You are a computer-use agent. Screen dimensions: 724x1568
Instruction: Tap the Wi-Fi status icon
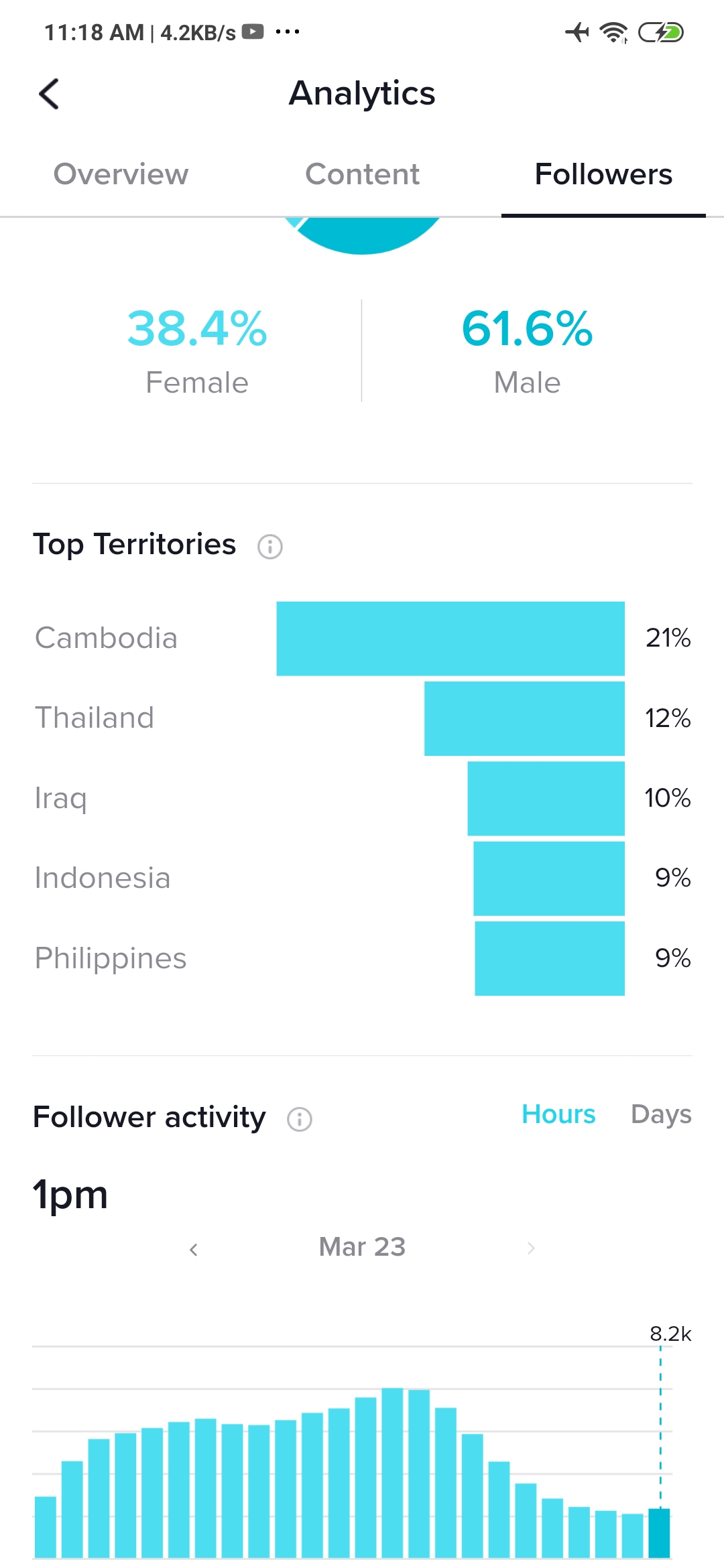[613, 32]
